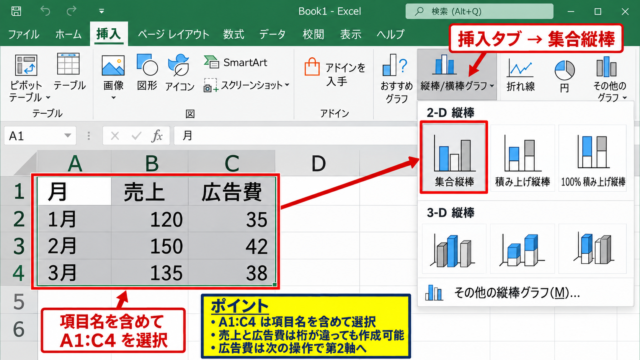The image size is (640, 360).
Task: Open the 図形 shapes gallery
Action: tap(147, 72)
